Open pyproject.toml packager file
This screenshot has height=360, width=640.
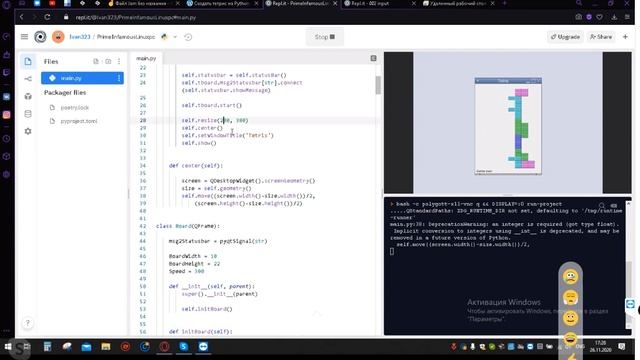(x=79, y=121)
